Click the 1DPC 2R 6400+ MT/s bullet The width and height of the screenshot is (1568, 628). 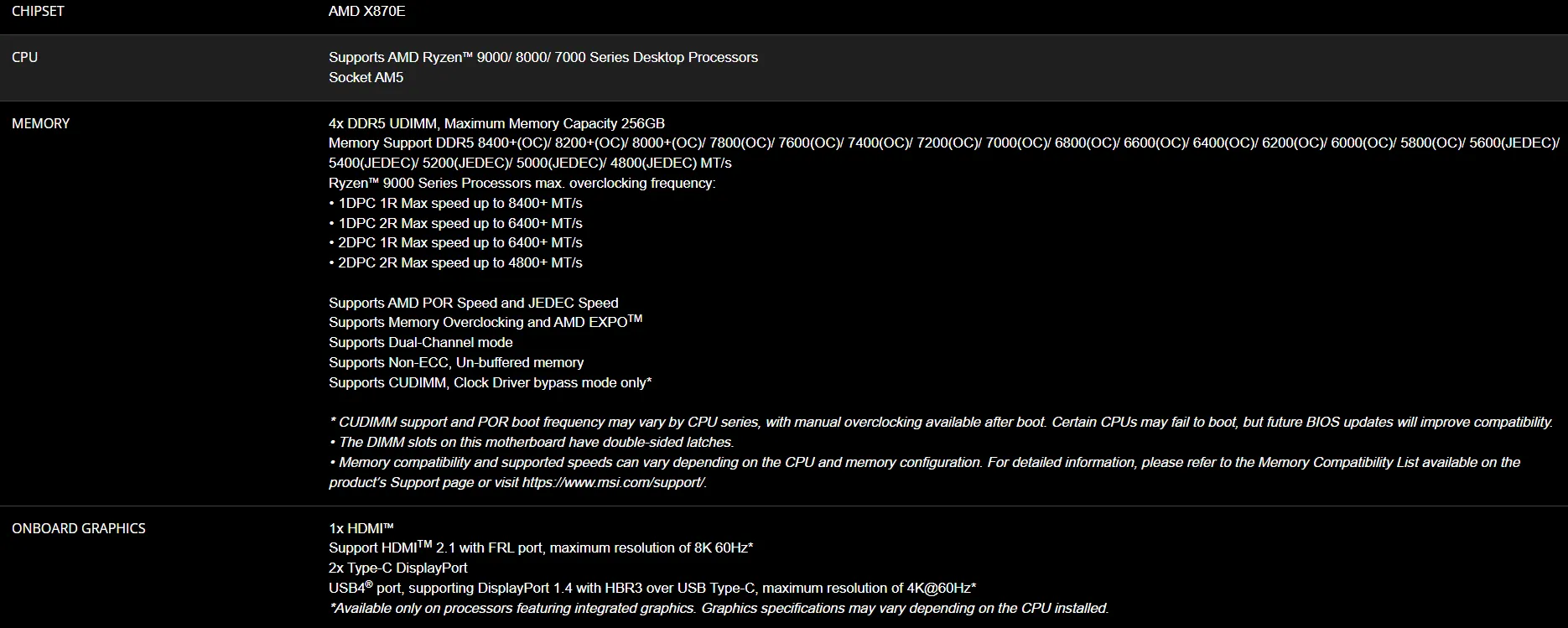pyautogui.click(x=455, y=223)
